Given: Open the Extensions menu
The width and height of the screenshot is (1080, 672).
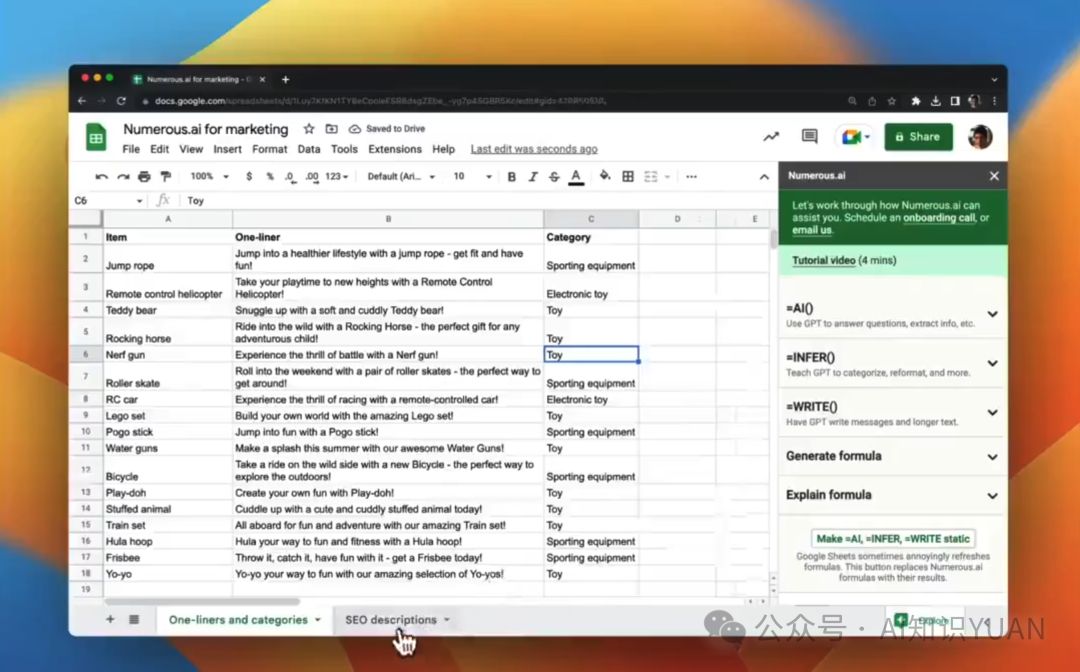Looking at the screenshot, I should click(x=395, y=149).
